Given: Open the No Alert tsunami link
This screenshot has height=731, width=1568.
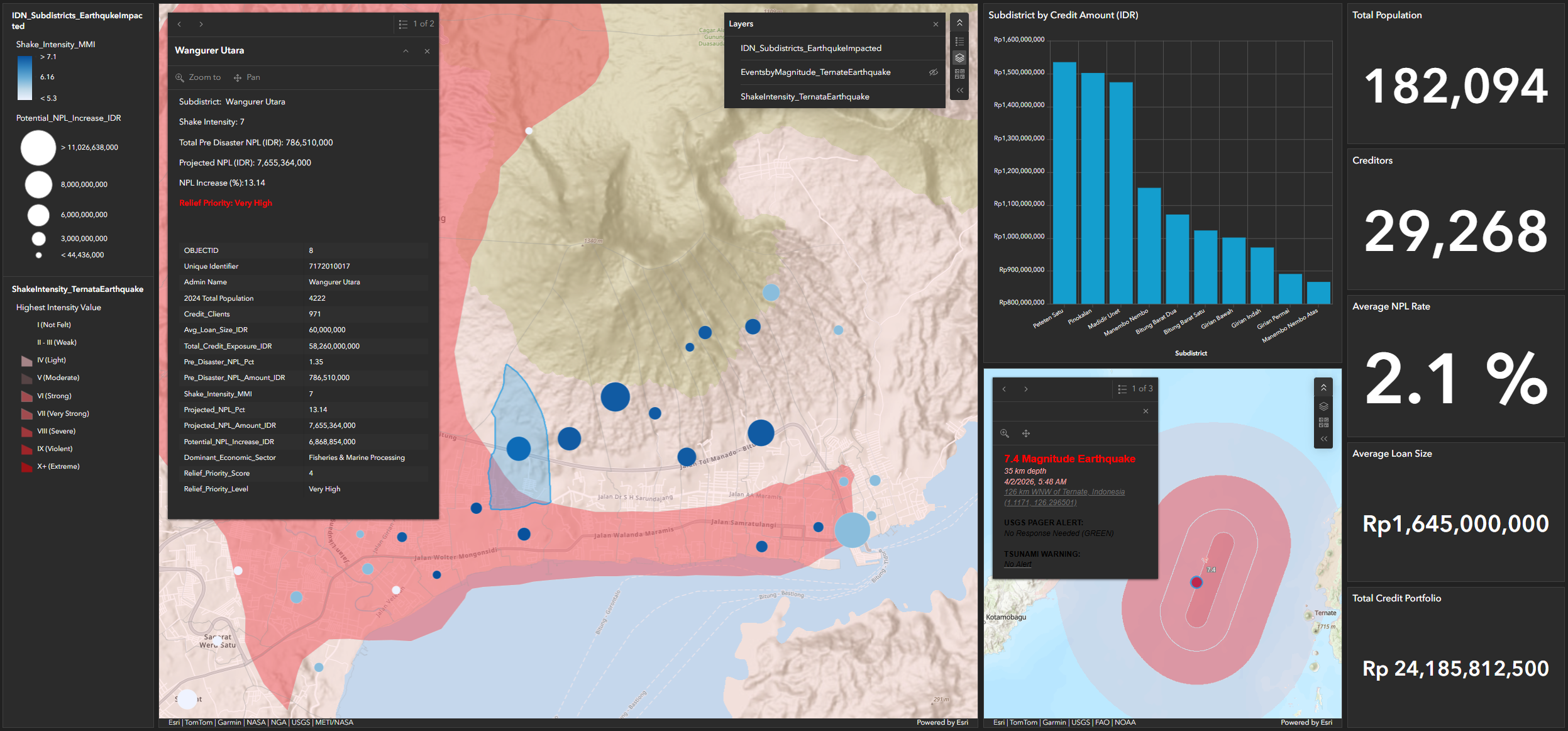Looking at the screenshot, I should 1017,564.
